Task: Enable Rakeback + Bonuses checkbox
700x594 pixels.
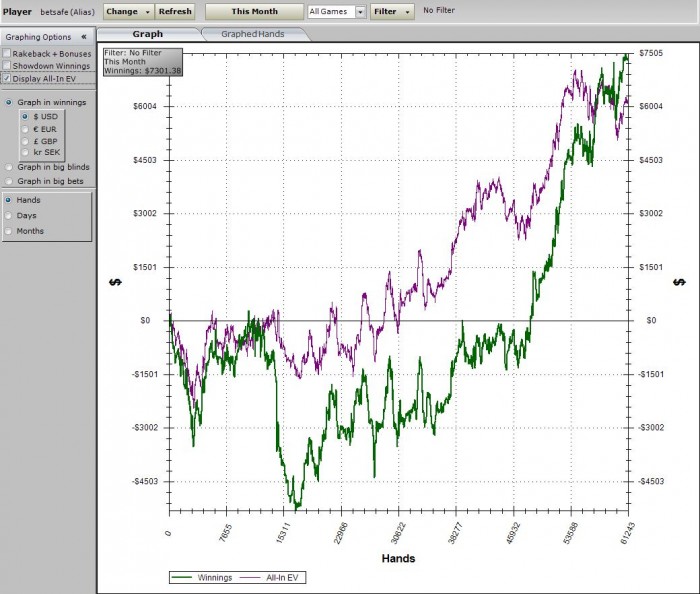Action: coord(7,53)
